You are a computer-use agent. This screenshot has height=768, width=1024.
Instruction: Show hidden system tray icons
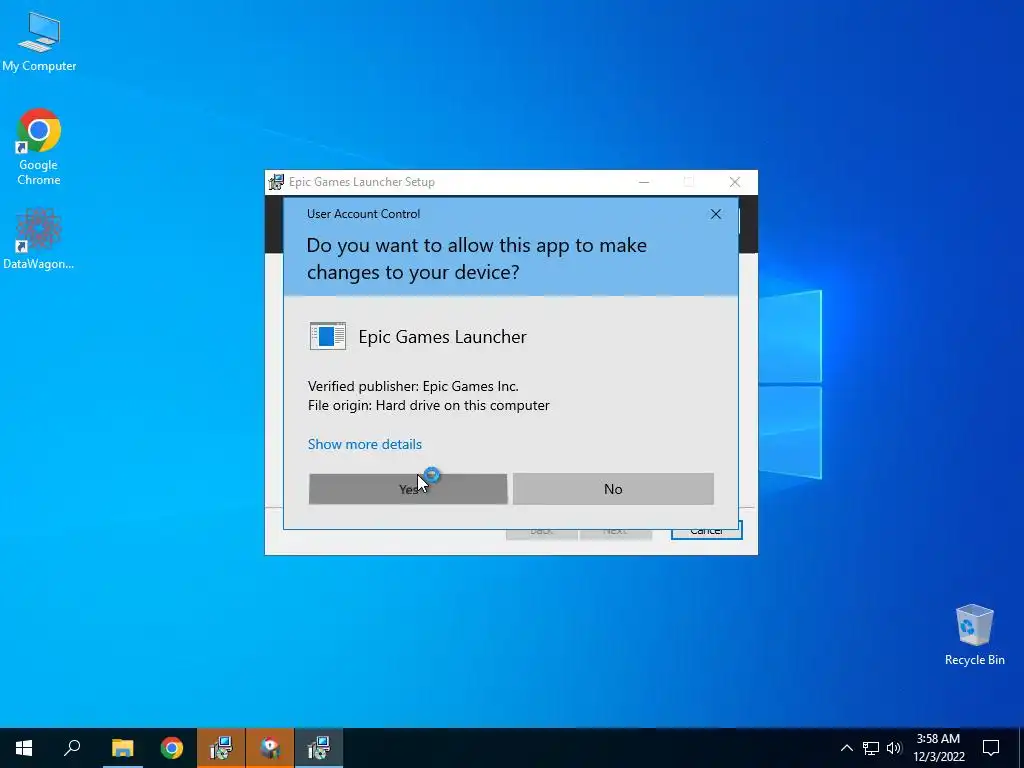point(846,748)
